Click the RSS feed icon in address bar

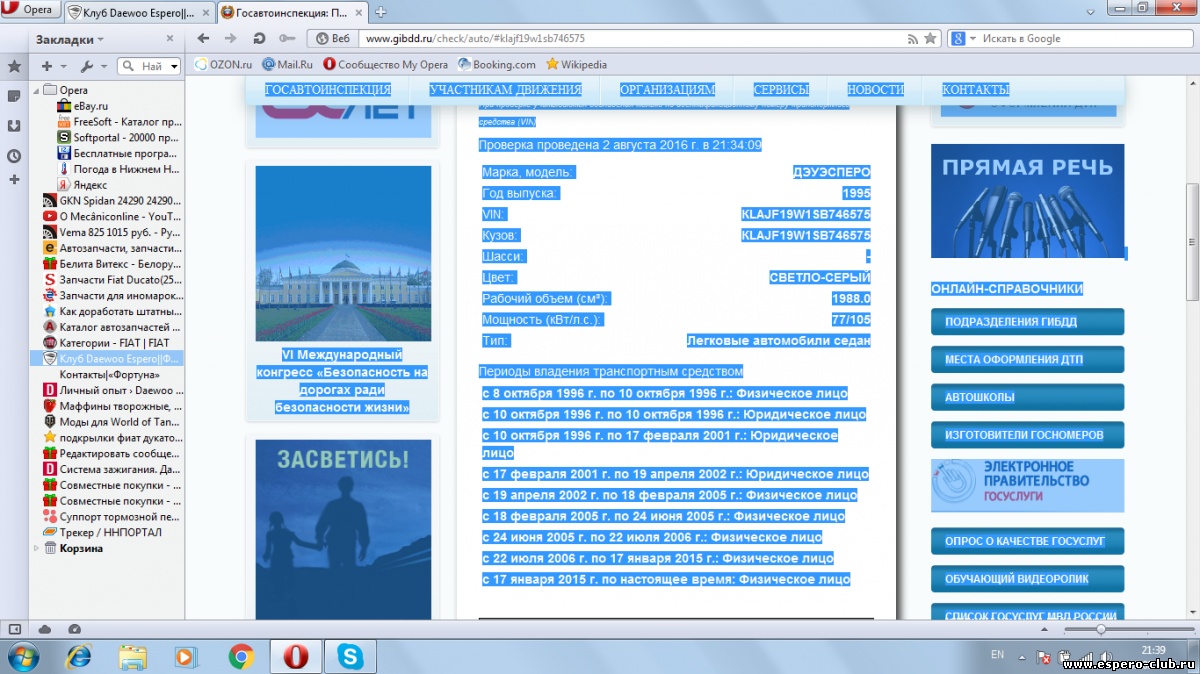912,38
